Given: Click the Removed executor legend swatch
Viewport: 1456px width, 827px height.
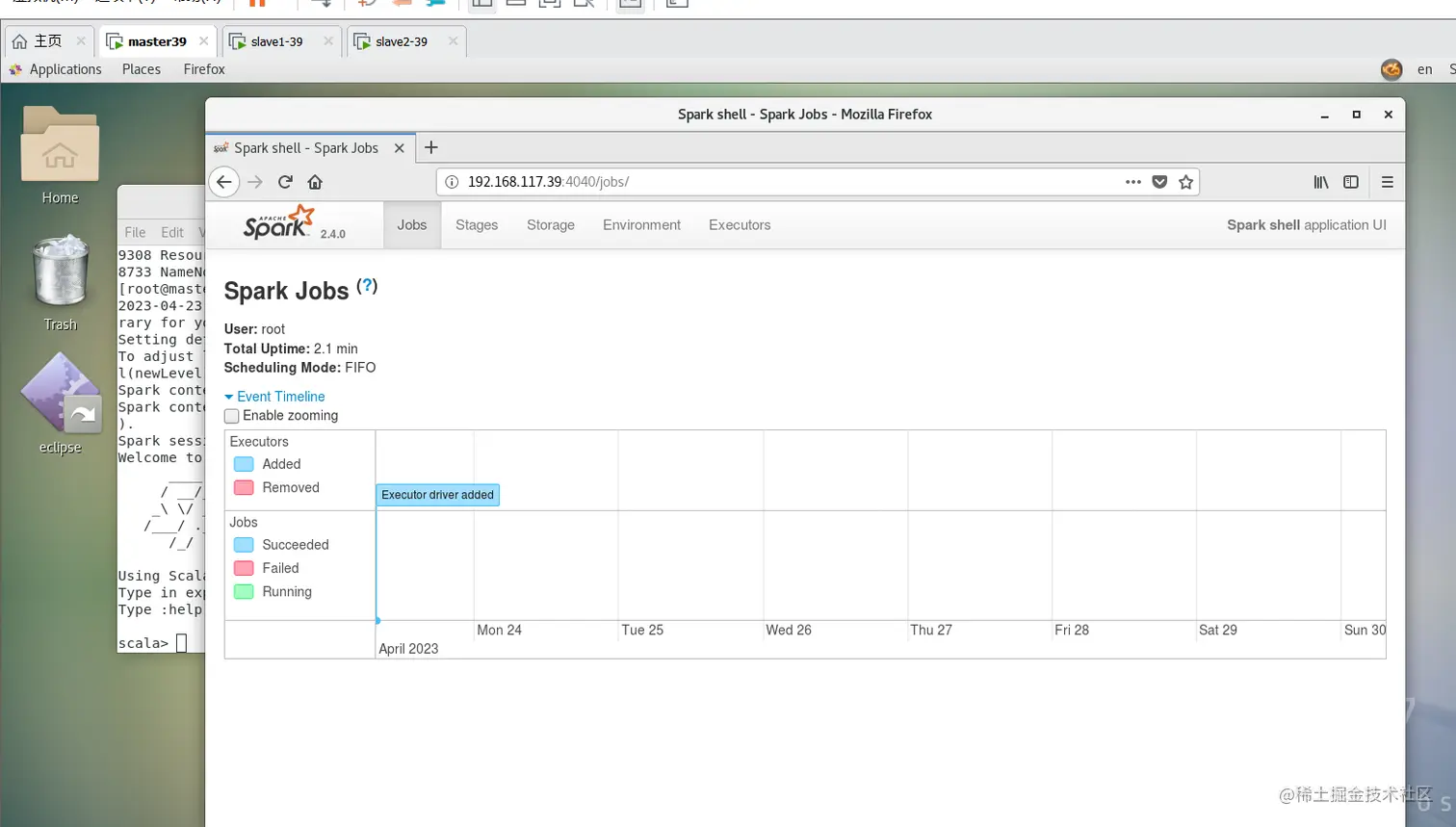Looking at the screenshot, I should (244, 488).
